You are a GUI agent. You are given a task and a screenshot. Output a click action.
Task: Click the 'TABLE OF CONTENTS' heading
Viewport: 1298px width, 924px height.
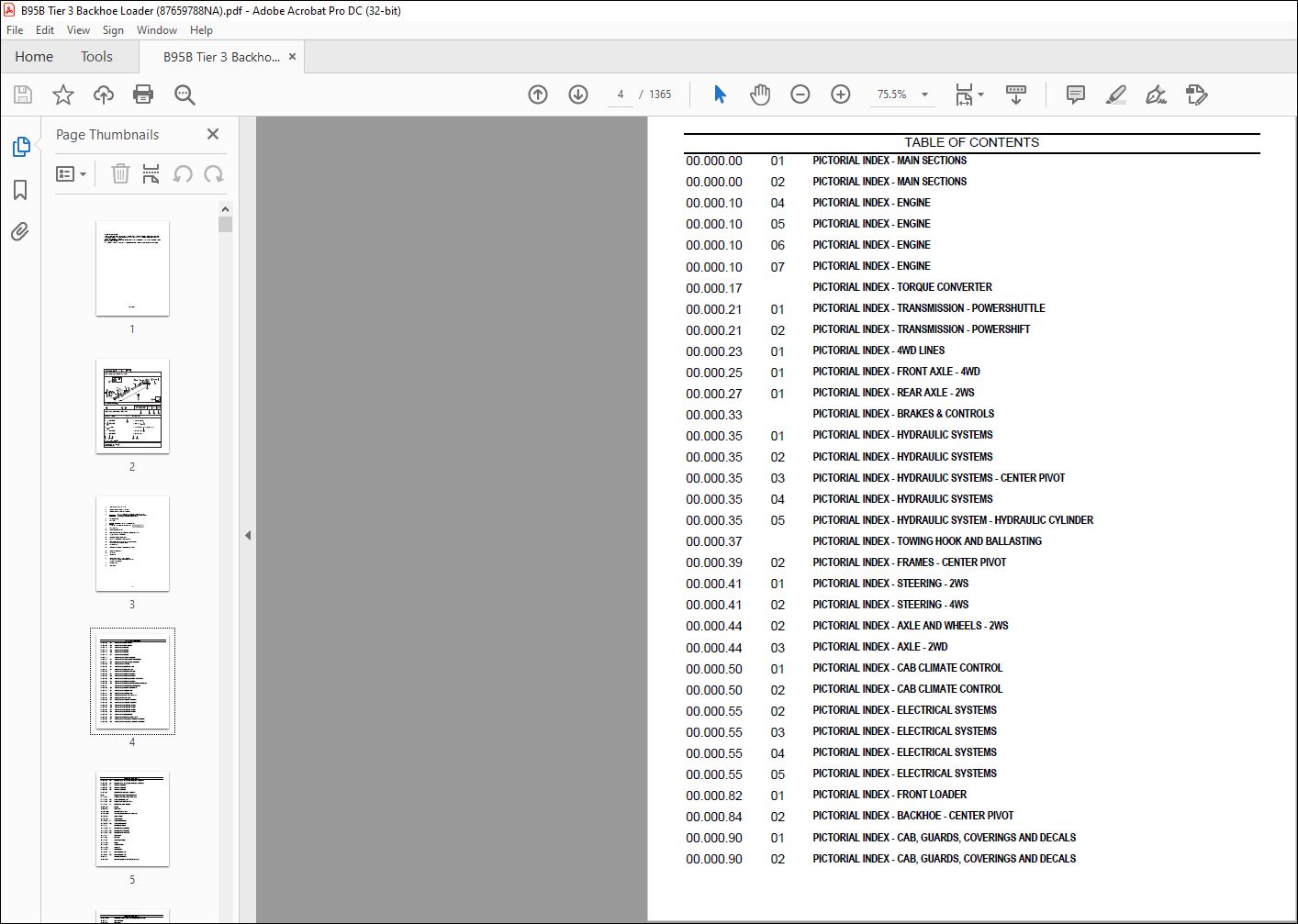pyautogui.click(x=972, y=142)
